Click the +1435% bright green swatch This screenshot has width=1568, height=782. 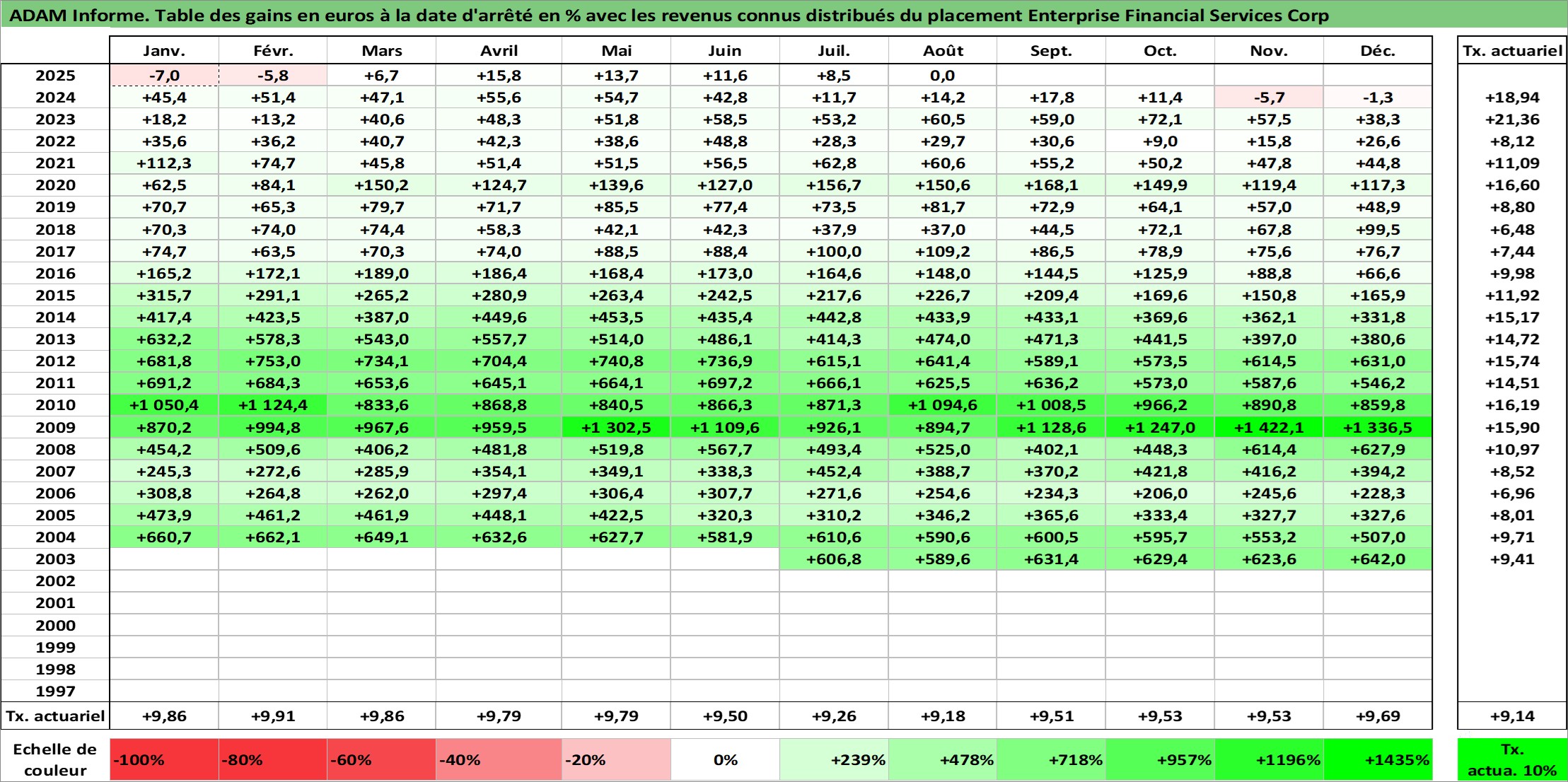coord(1378,760)
